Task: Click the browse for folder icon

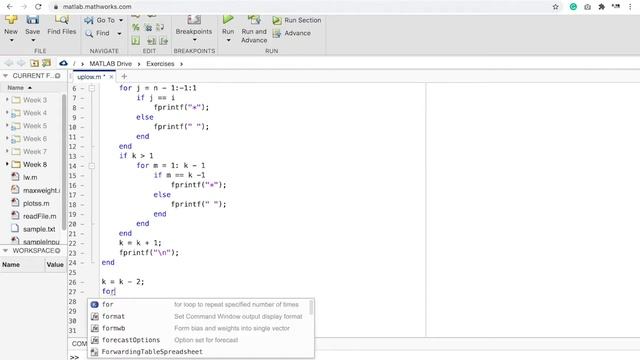Action: (x=47, y=63)
